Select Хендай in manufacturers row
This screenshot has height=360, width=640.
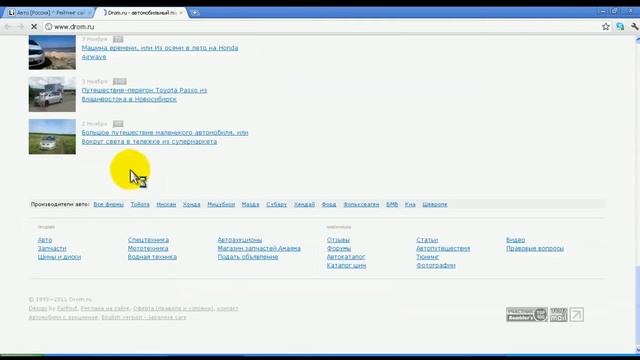tap(304, 204)
